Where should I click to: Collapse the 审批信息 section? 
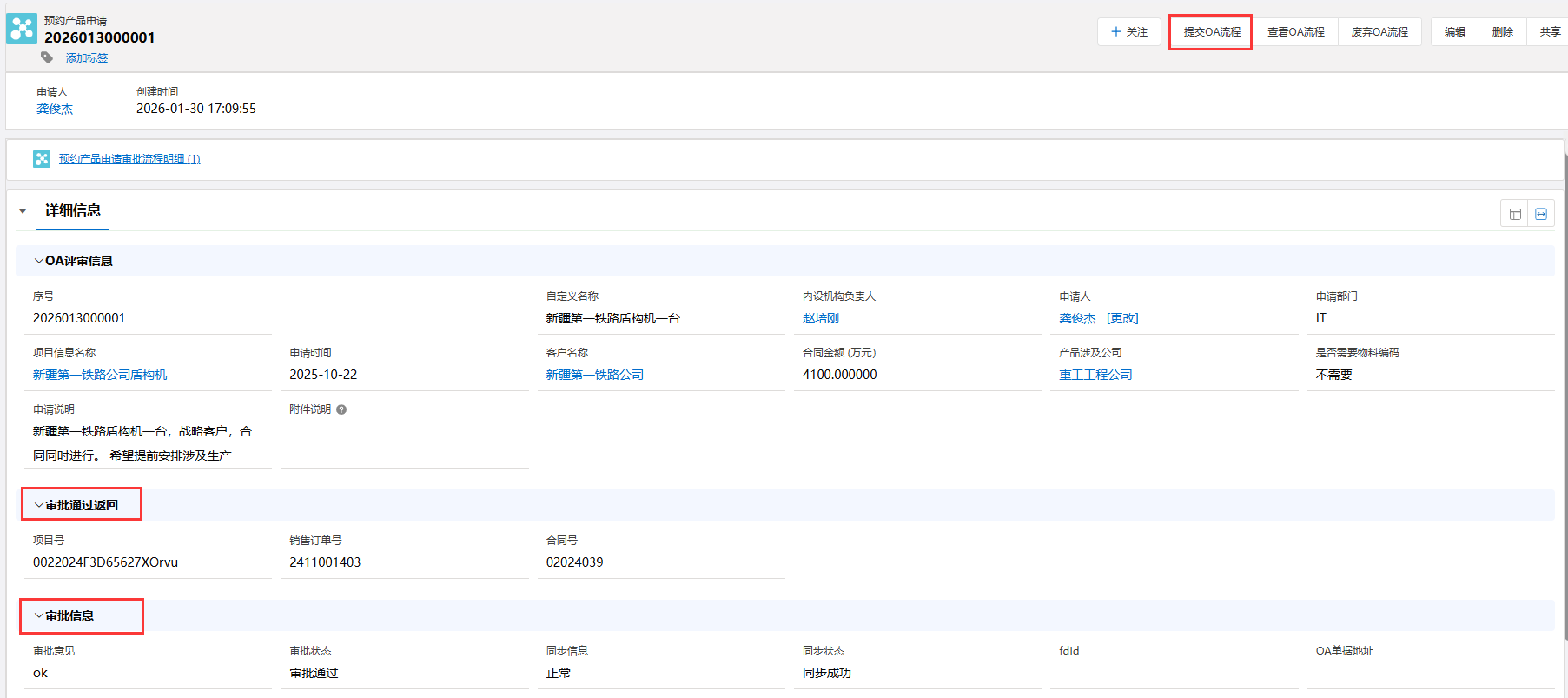tap(39, 615)
